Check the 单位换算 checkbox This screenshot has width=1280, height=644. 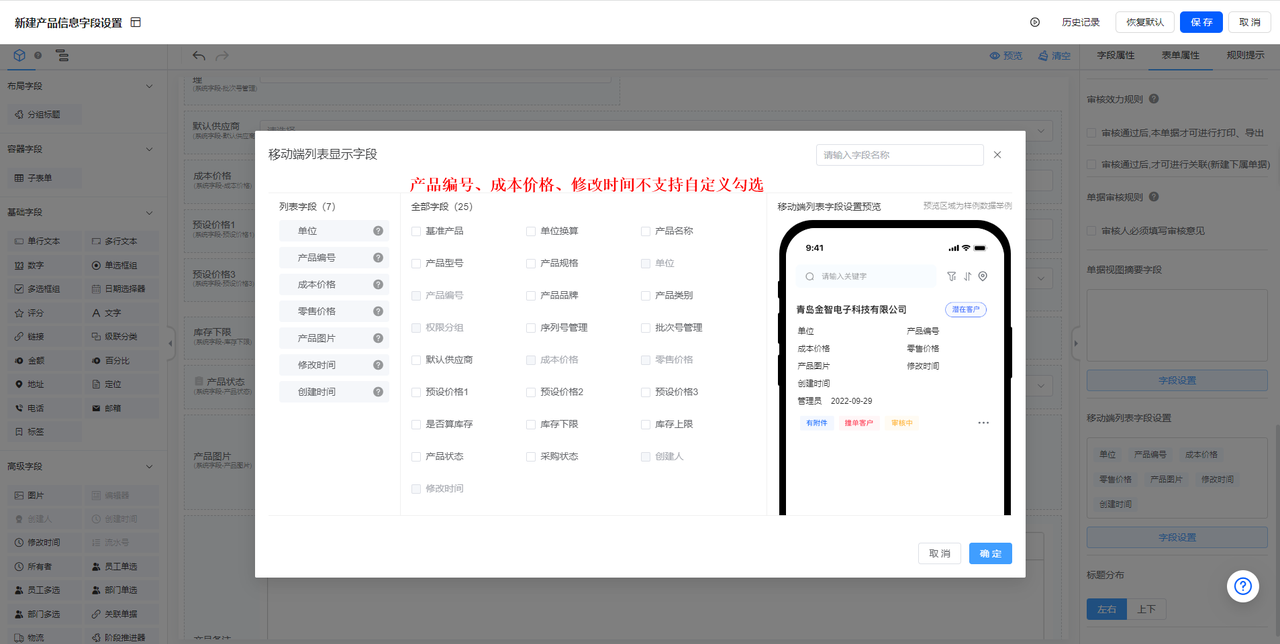531,231
